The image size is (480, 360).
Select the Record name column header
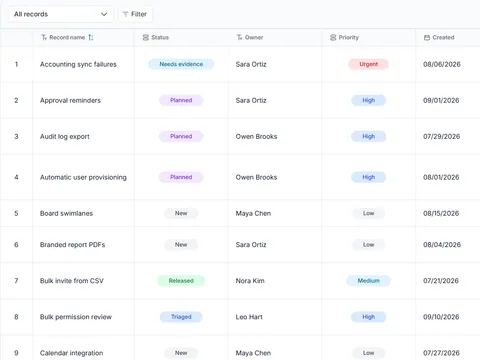(84, 37)
